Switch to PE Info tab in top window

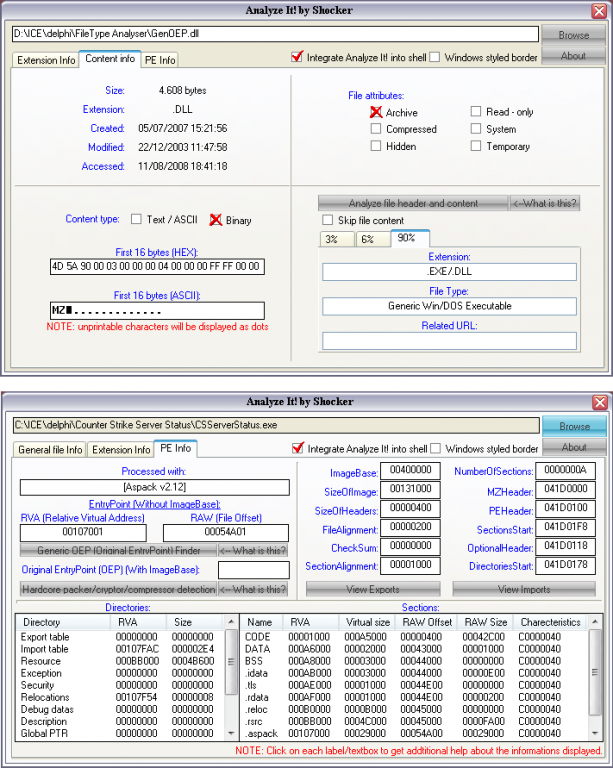point(160,60)
